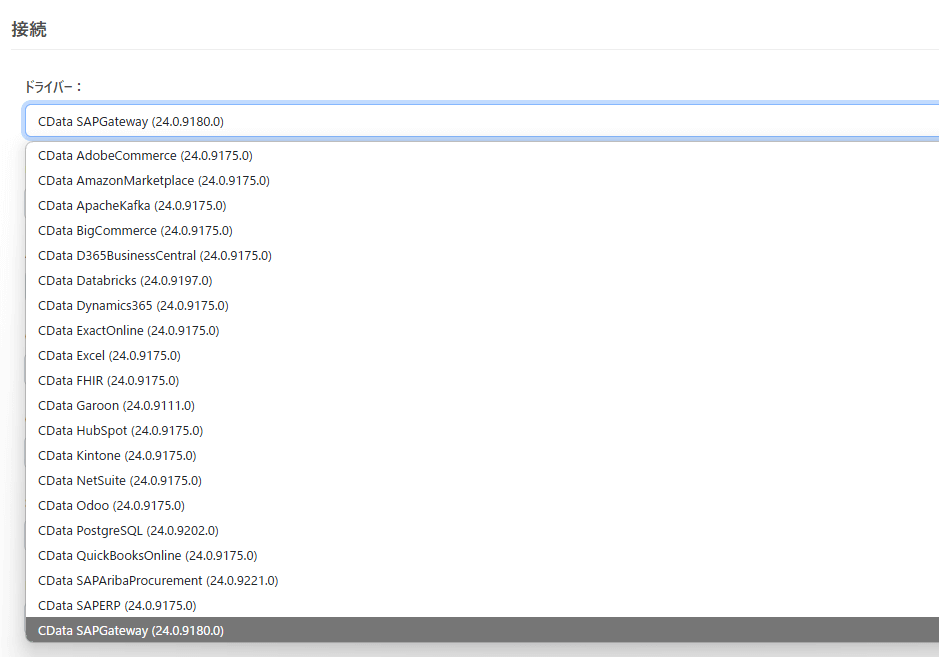This screenshot has height=657, width=939.
Task: Pick CData Garoon (24.0.9111.0) option
Action: coord(482,406)
